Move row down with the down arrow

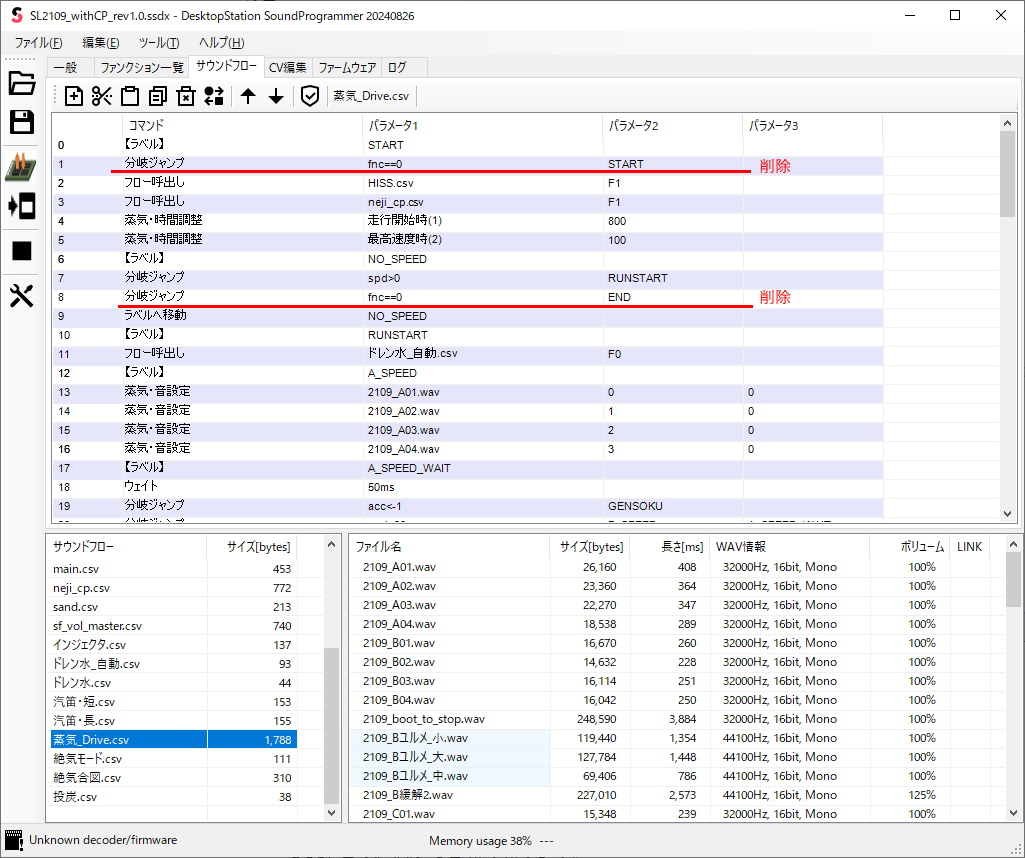coord(276,96)
